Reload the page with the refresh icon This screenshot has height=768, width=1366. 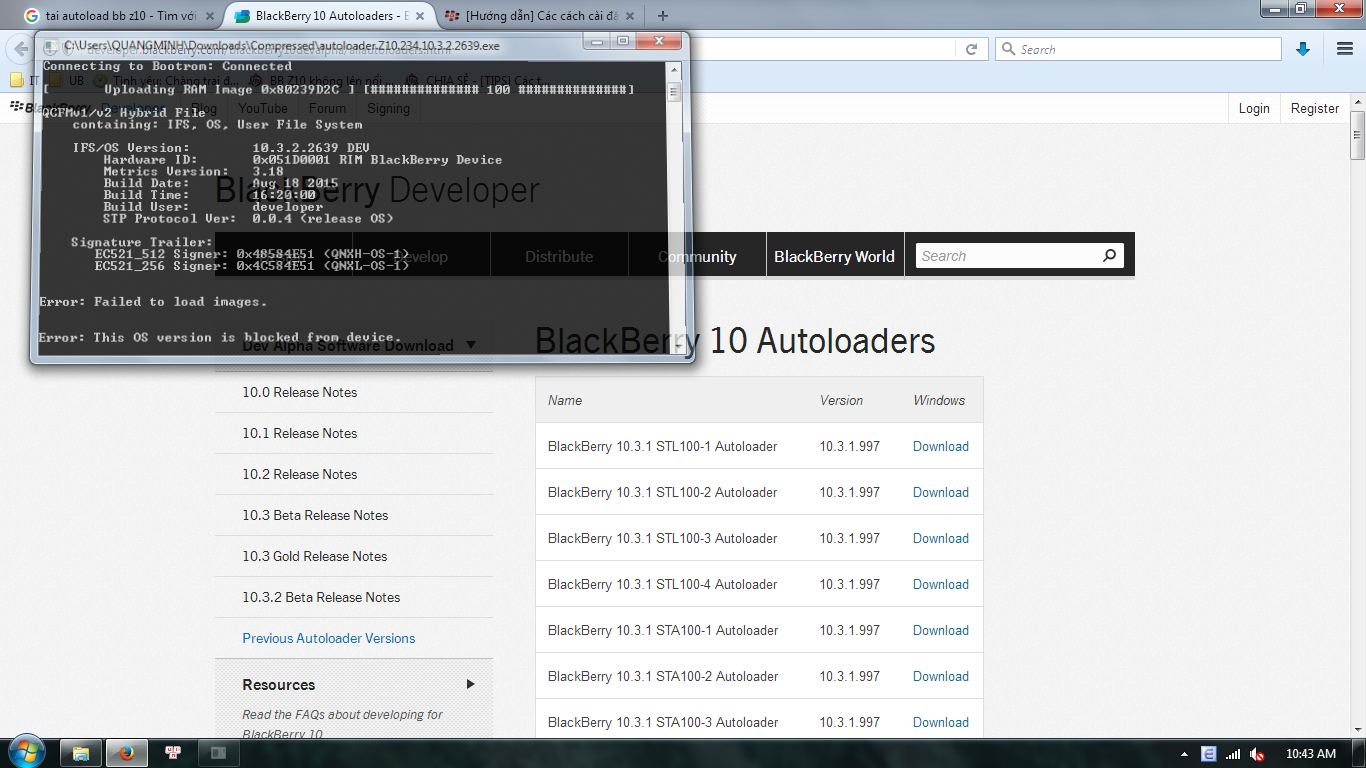coord(971,49)
